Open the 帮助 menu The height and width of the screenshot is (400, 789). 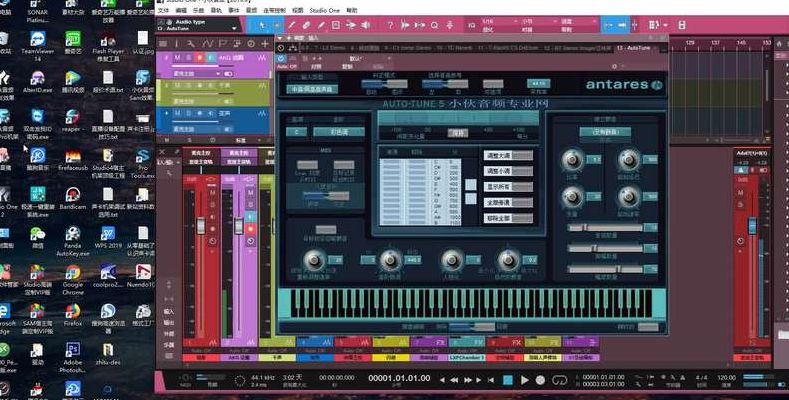tap(353, 10)
